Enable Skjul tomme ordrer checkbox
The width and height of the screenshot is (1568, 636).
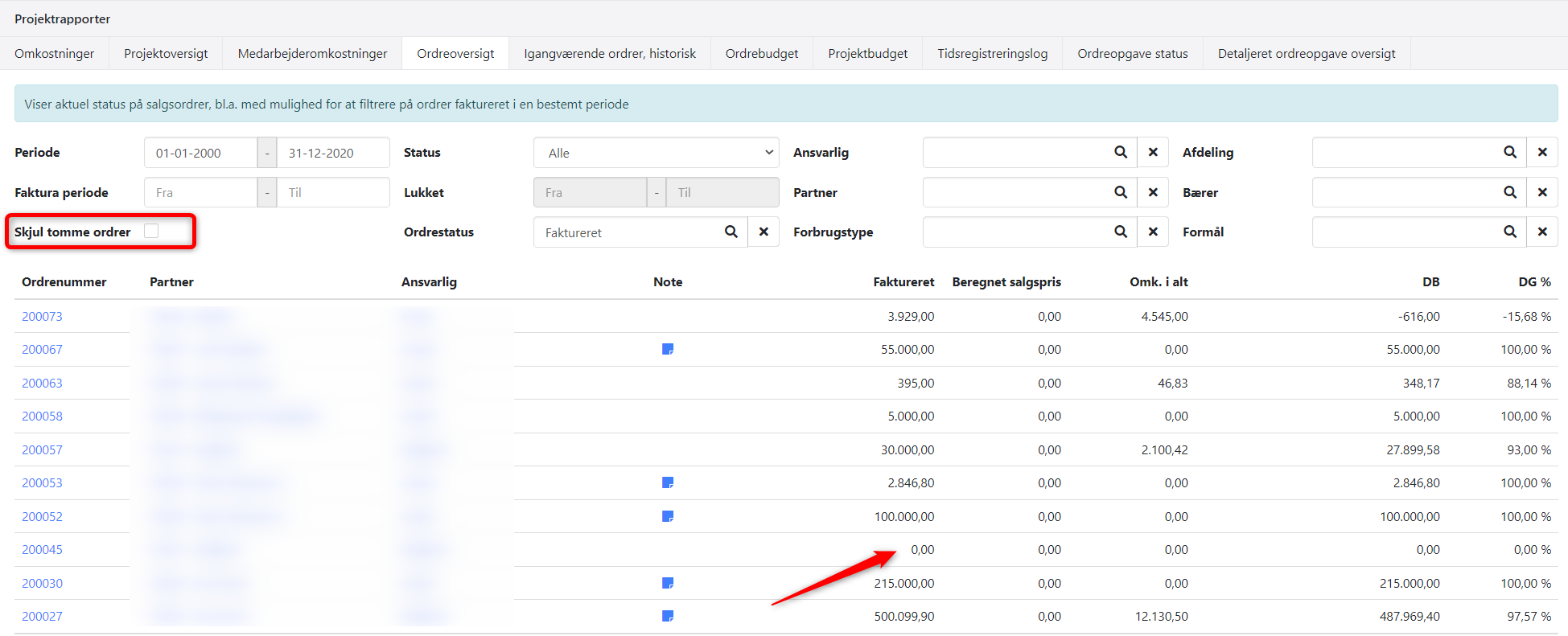tap(151, 232)
